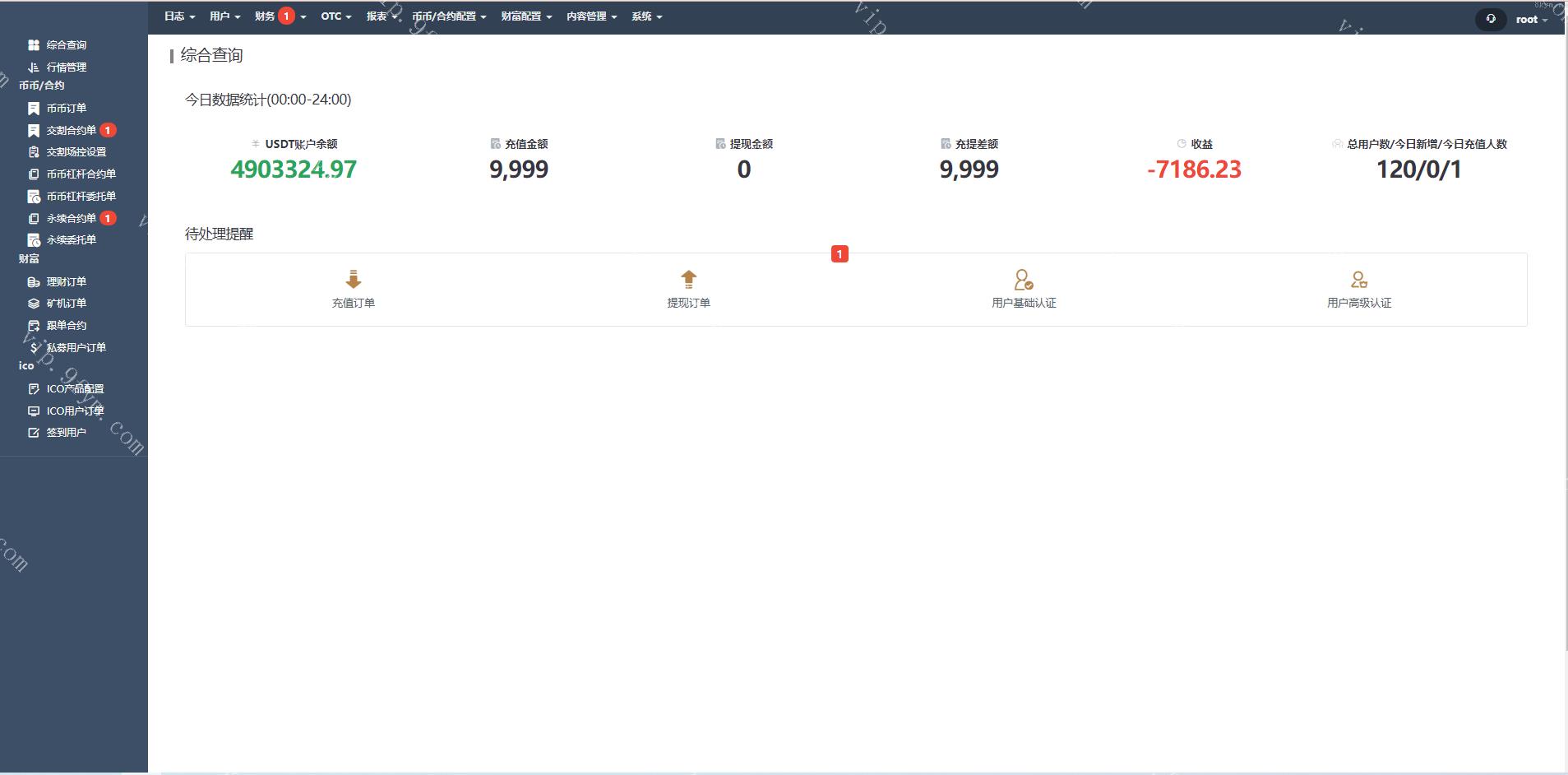Click the 行情管理 icon in sidebar

coord(34,67)
